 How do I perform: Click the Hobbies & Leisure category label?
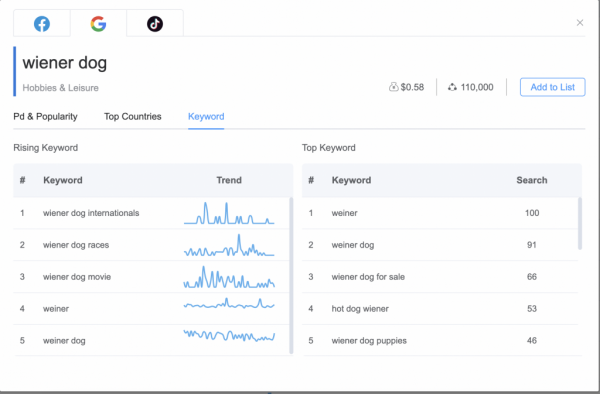tap(60, 88)
